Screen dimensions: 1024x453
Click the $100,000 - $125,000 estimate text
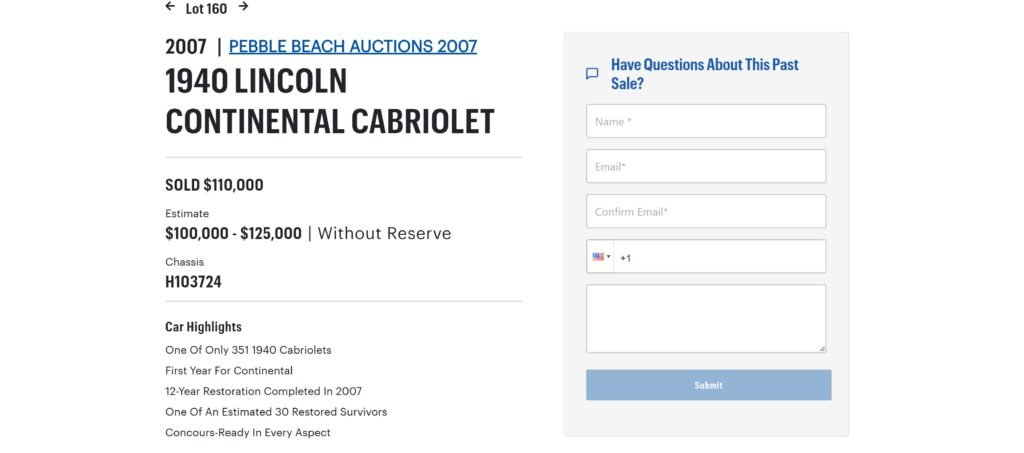(233, 234)
